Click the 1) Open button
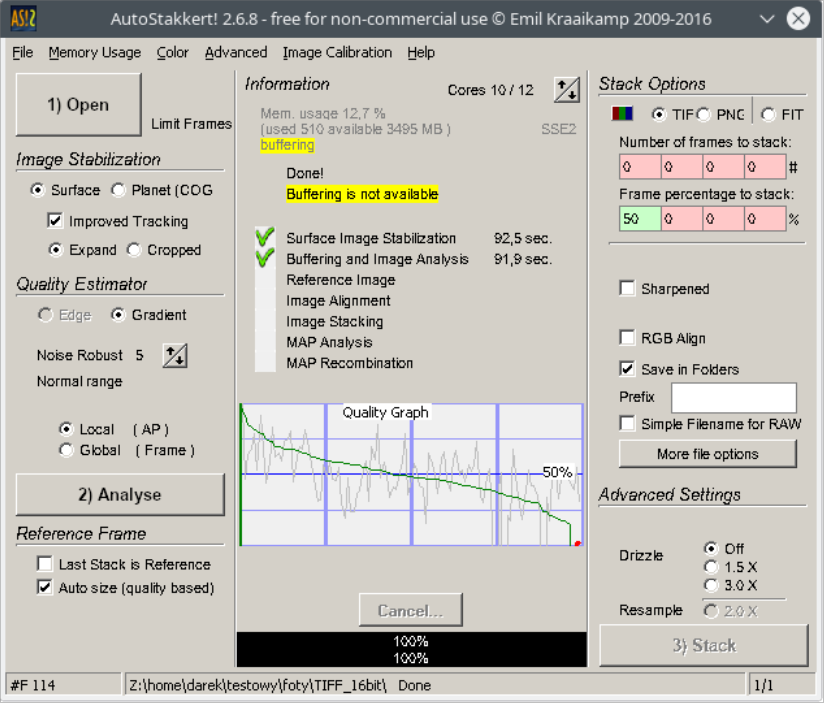Screen dimensions: 824x703 click(78, 105)
